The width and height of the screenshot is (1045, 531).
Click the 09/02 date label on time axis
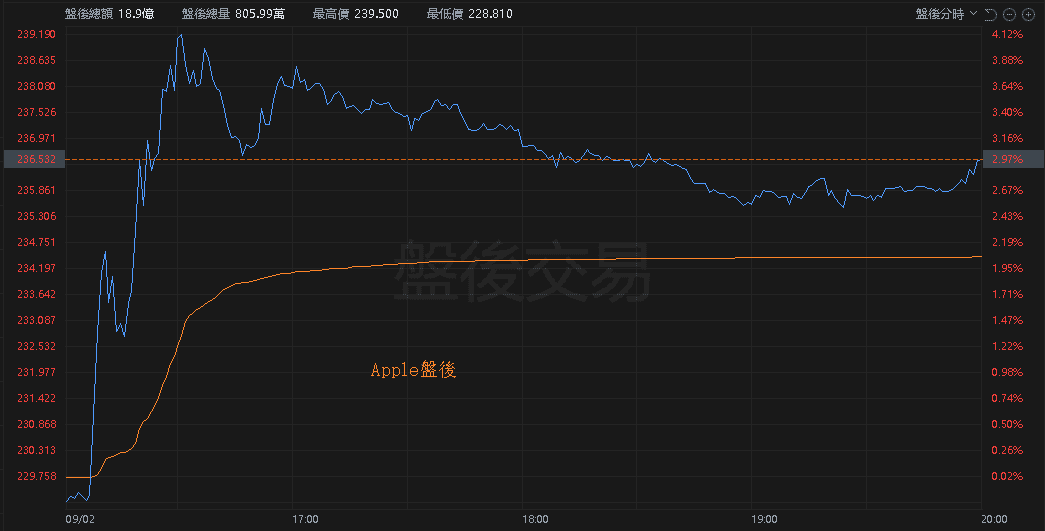[x=80, y=519]
